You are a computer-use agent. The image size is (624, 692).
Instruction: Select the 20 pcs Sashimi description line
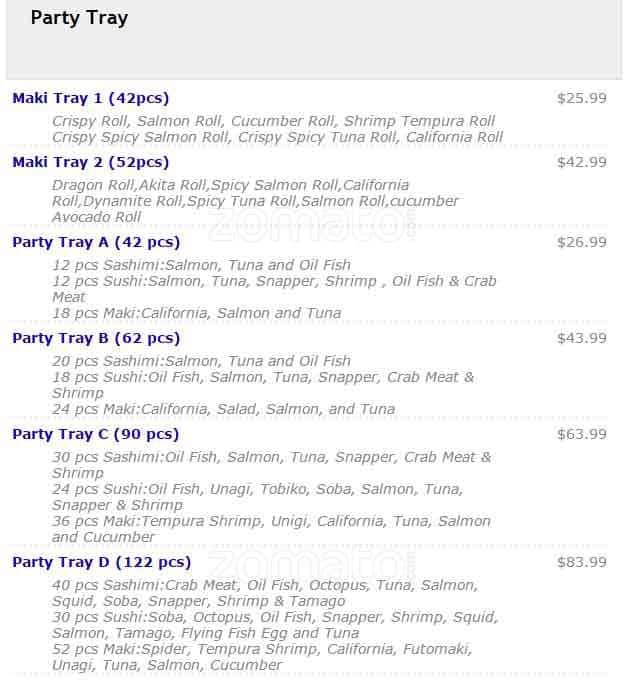[x=201, y=361]
